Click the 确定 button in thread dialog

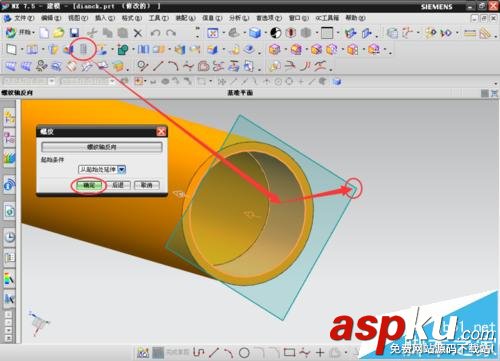tap(89, 185)
